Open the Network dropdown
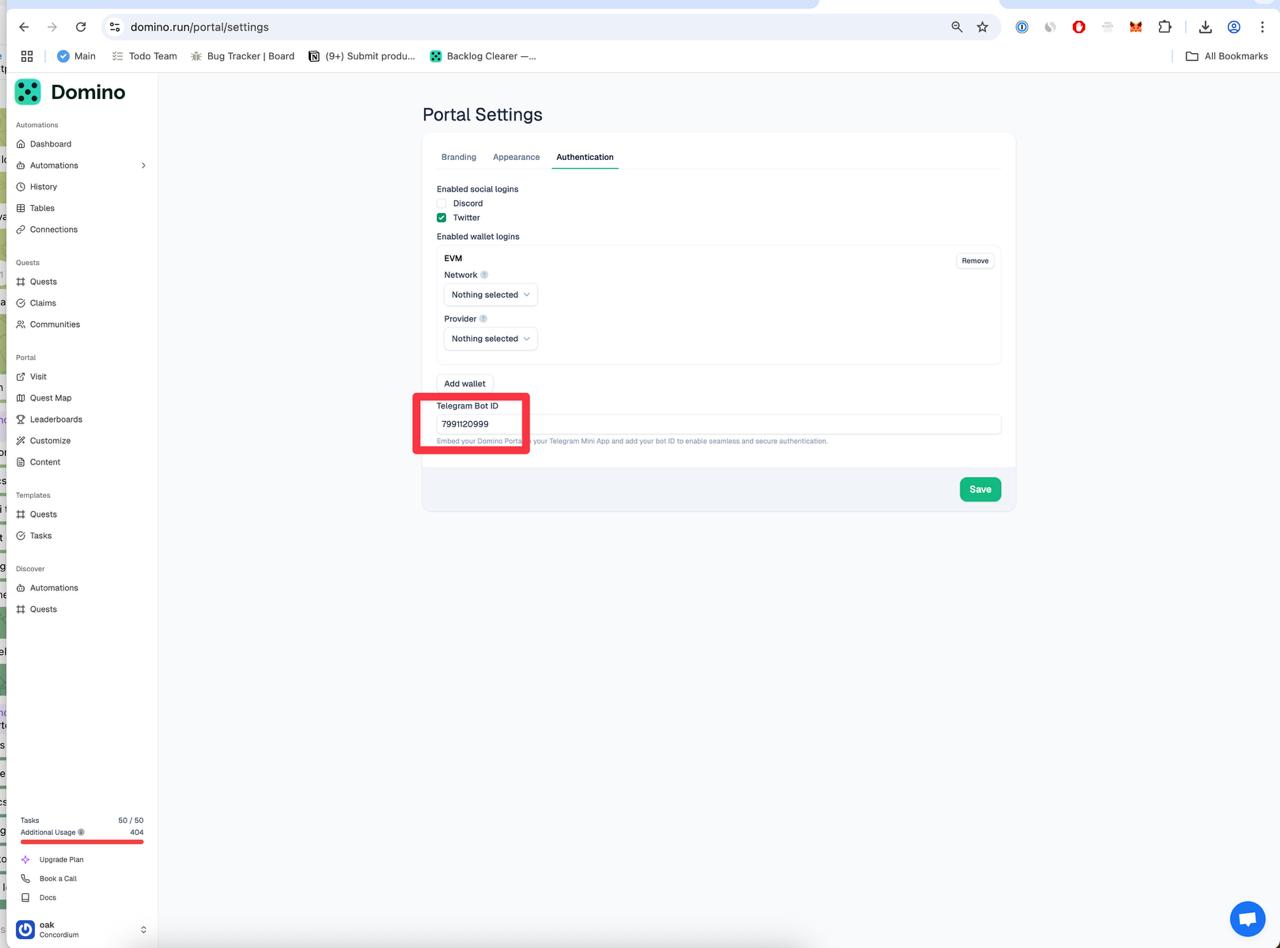Screen dimensions: 1280x948 point(490,295)
